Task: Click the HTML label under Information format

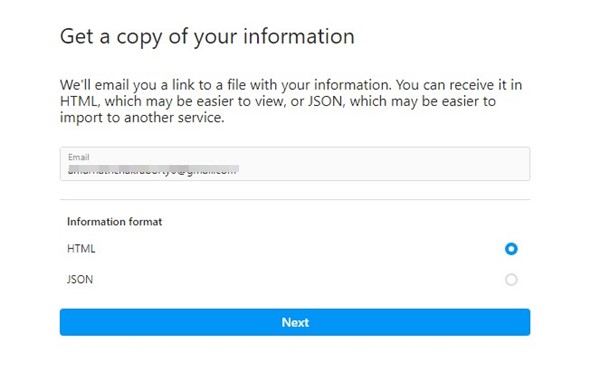Action: click(81, 249)
